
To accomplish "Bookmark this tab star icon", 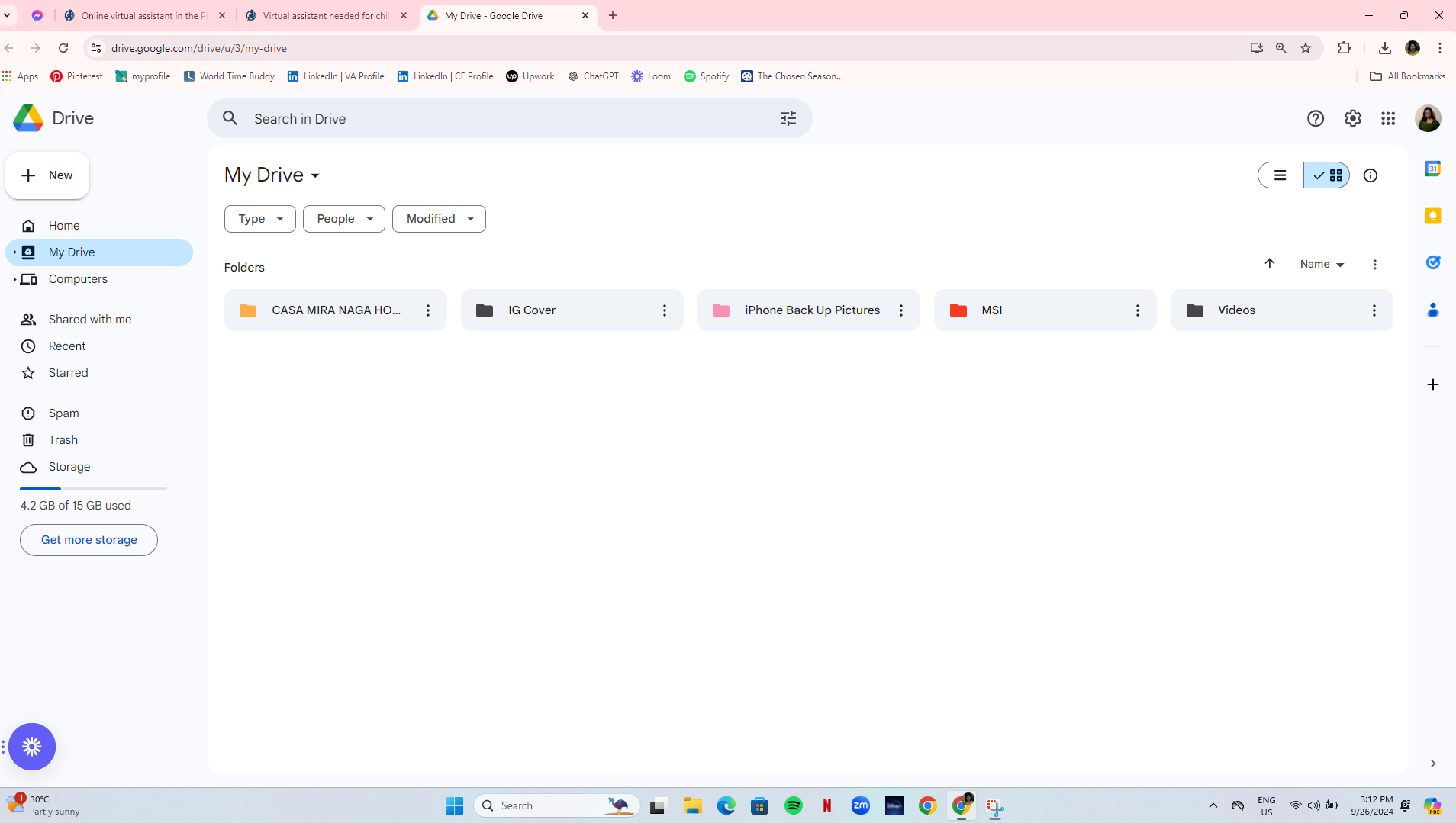I will coord(1306,48).
